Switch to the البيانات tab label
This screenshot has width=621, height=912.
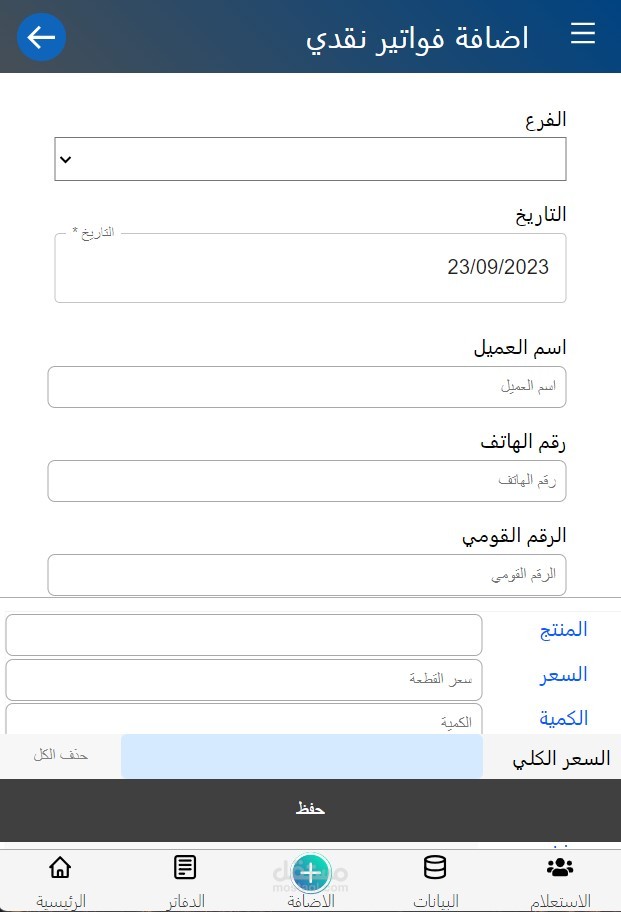(x=436, y=901)
